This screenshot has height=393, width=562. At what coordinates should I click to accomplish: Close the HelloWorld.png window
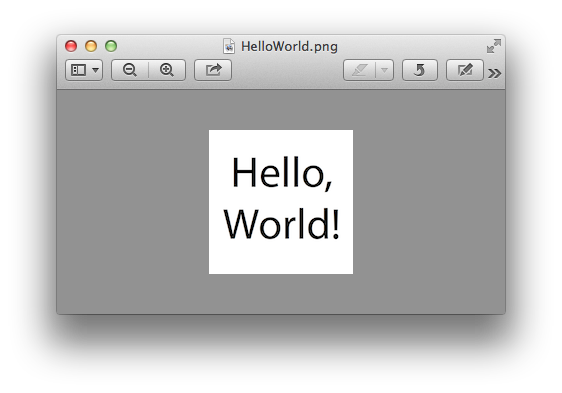[x=71, y=46]
